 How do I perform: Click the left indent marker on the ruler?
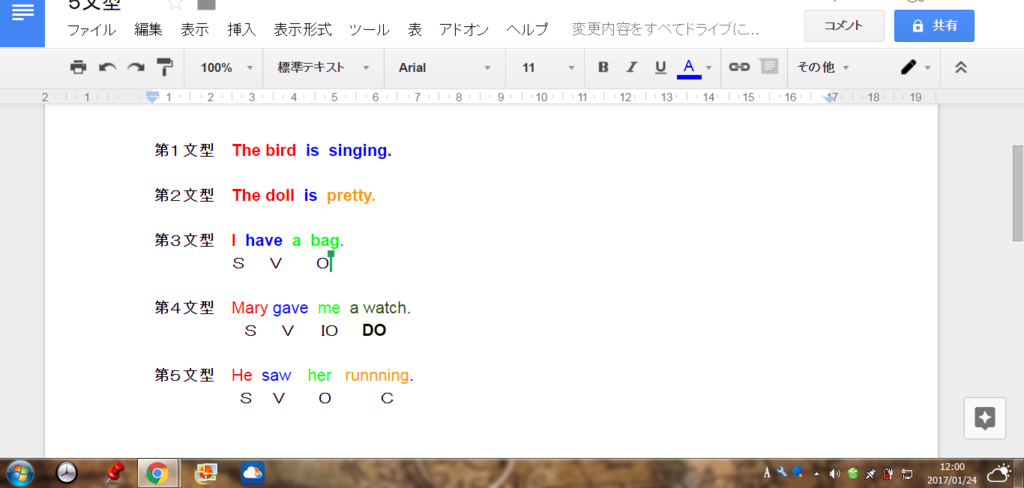point(152,98)
